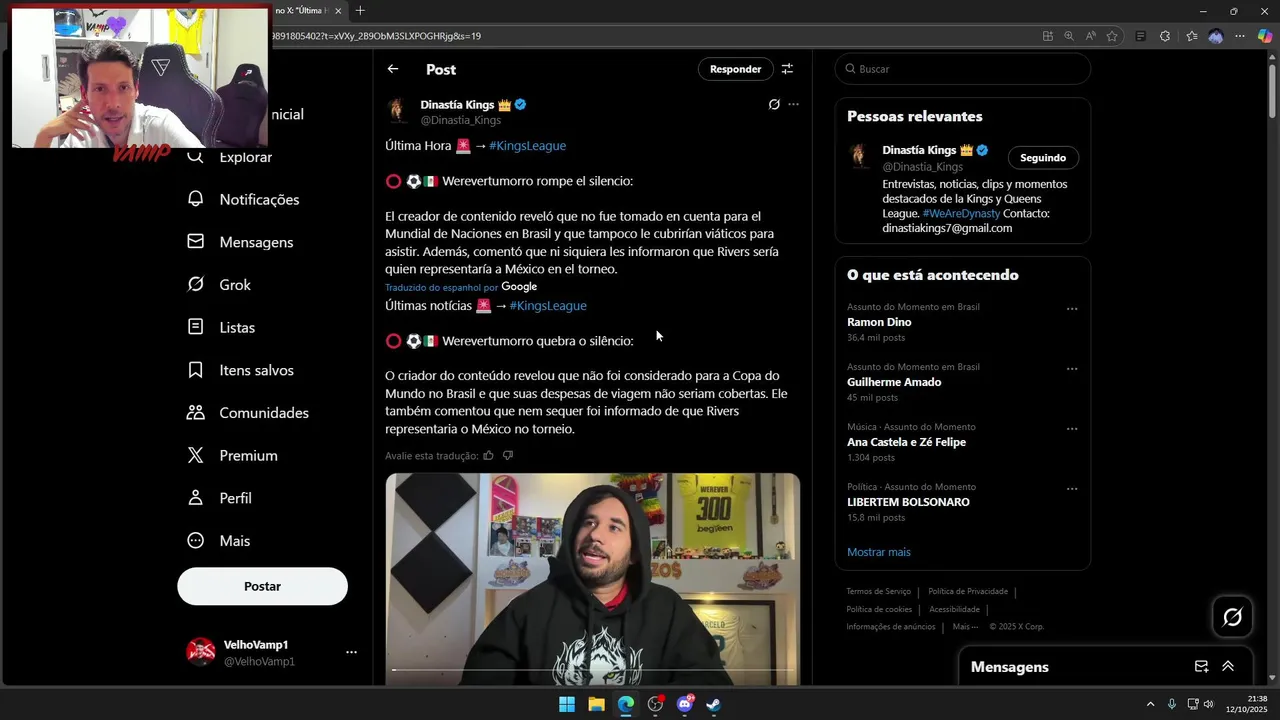Open Discord from the taskbar
This screenshot has width=1280, height=720.
tap(685, 704)
